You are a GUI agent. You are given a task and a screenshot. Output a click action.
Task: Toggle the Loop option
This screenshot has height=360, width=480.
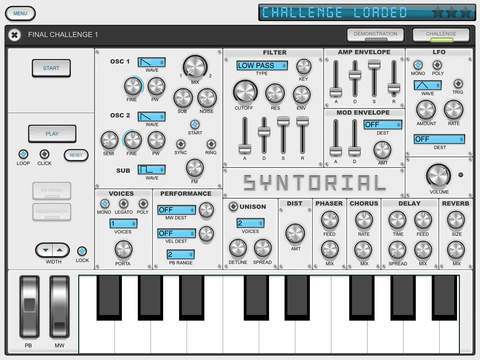point(23,154)
